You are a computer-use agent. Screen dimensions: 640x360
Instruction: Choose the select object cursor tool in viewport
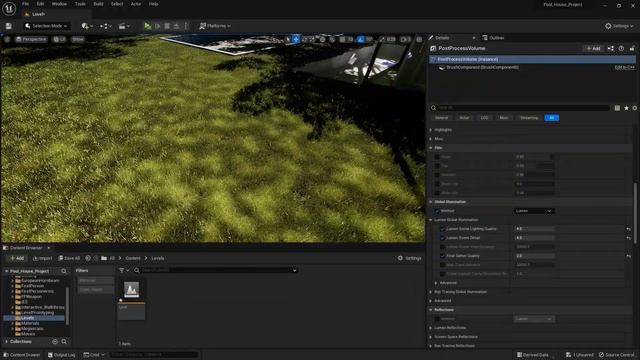[288, 39]
